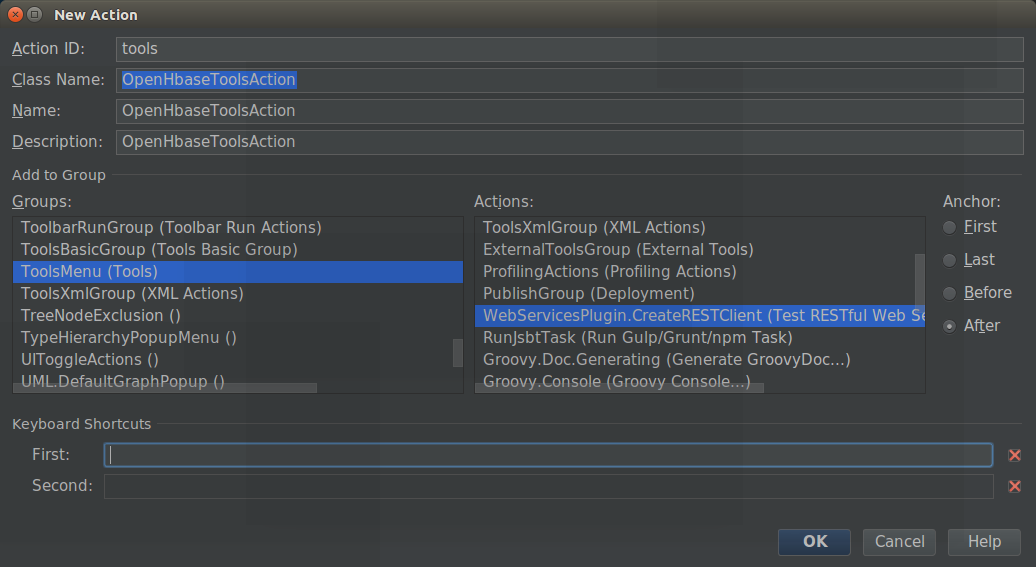Close the New Action dialog window
The image size is (1036, 567).
pos(16,15)
